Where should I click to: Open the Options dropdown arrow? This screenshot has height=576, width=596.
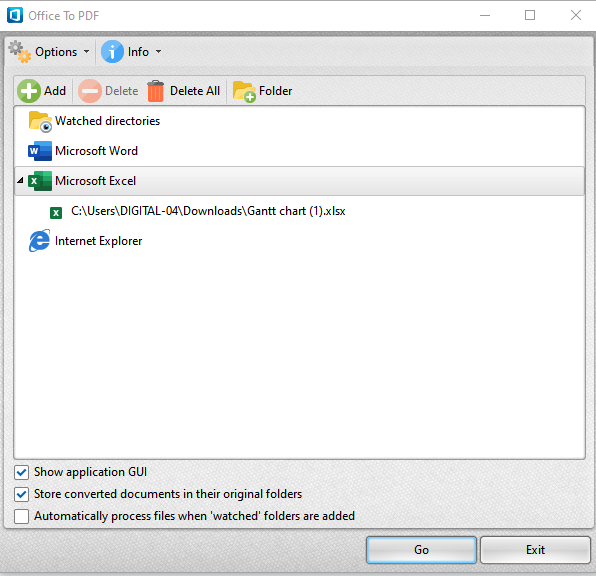pyautogui.click(x=87, y=52)
